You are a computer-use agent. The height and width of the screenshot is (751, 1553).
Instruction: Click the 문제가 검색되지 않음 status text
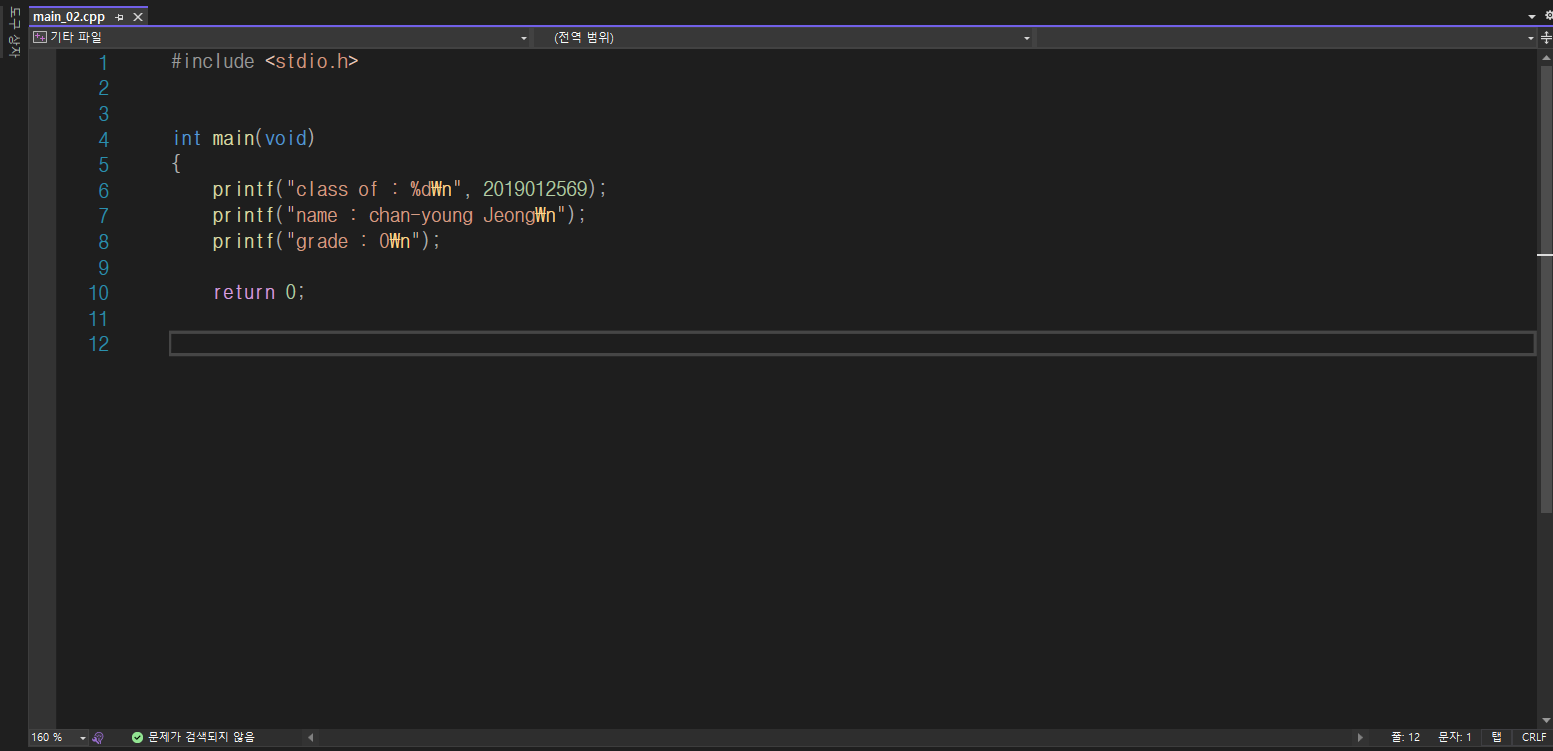point(201,737)
